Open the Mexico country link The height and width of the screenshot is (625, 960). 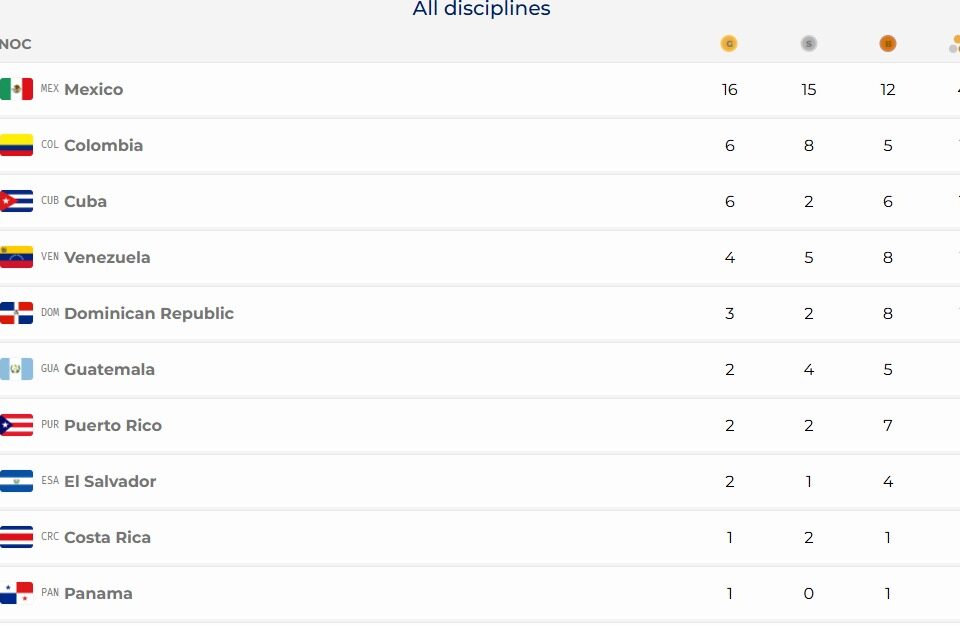pos(94,89)
